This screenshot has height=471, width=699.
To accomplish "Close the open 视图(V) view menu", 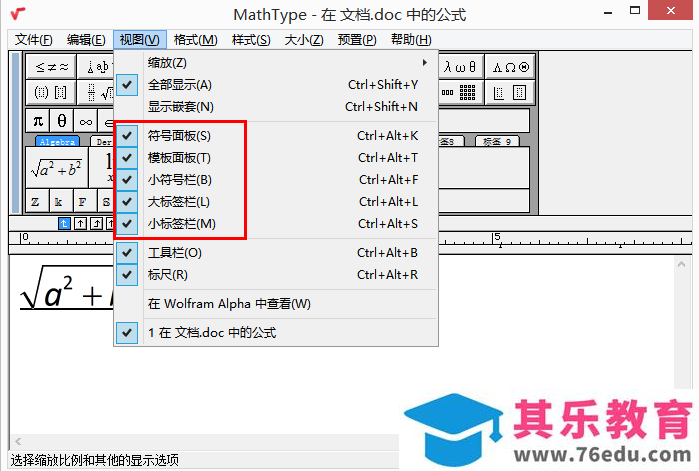I will (x=140, y=40).
